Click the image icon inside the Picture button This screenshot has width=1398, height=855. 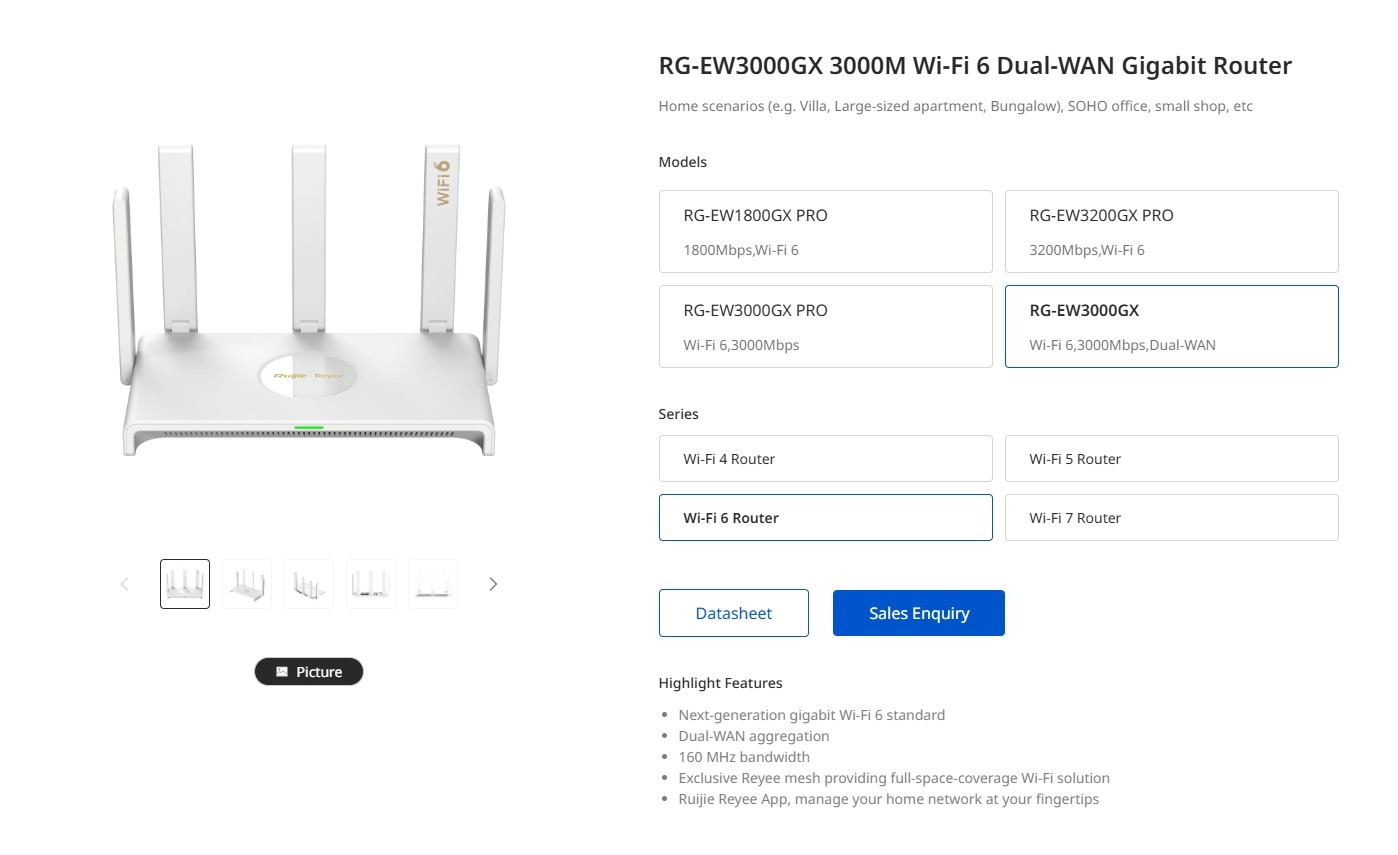click(x=283, y=671)
